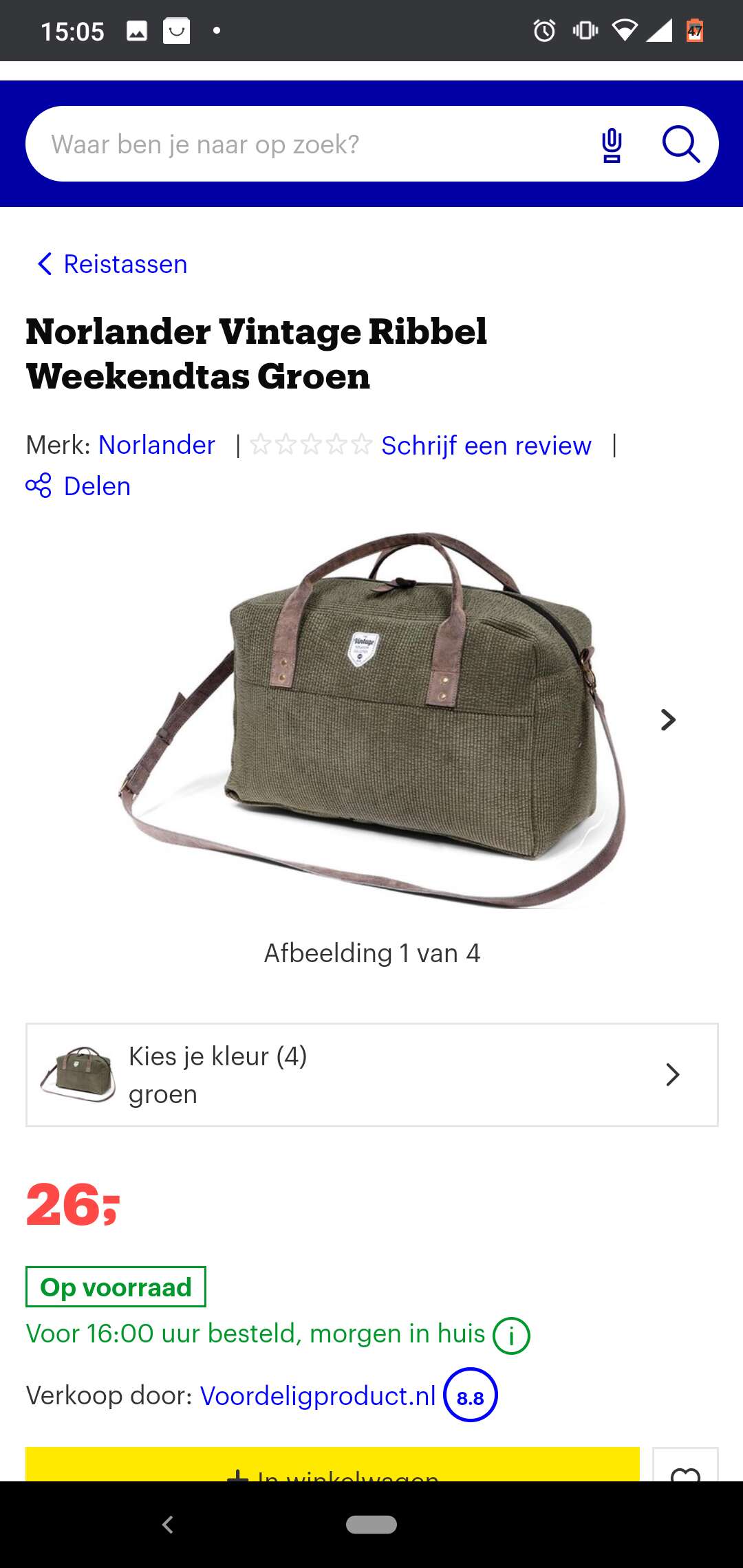Screen dimensions: 743x1568
Task: Show next product image with arrow
Action: pyautogui.click(x=668, y=719)
